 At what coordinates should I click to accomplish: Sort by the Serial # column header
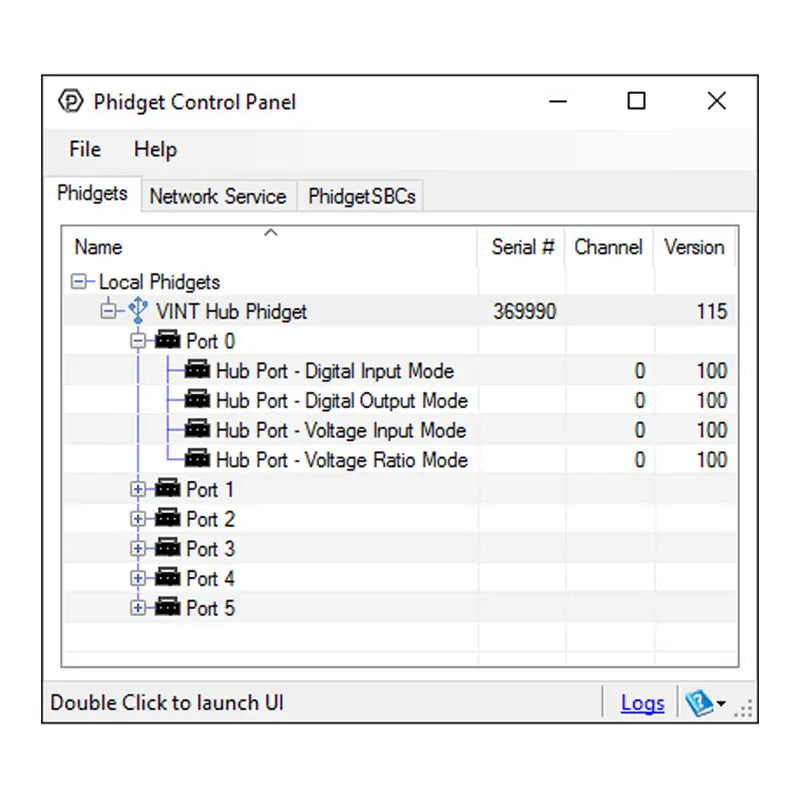(x=522, y=247)
